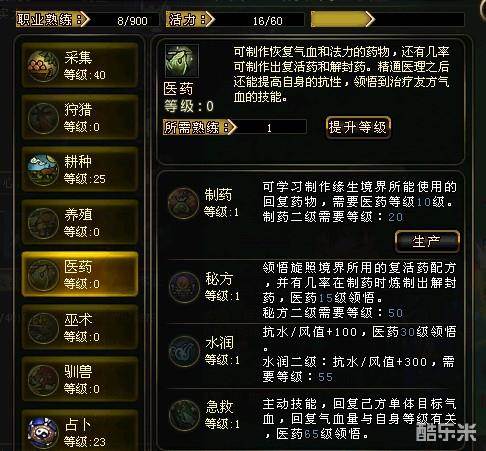Click the 水润 skill round icon
The image size is (486, 451).
(x=184, y=351)
